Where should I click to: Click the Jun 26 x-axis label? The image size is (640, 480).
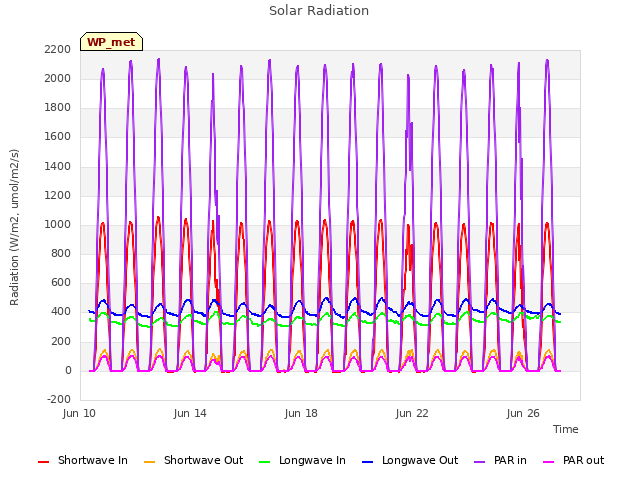tap(523, 413)
